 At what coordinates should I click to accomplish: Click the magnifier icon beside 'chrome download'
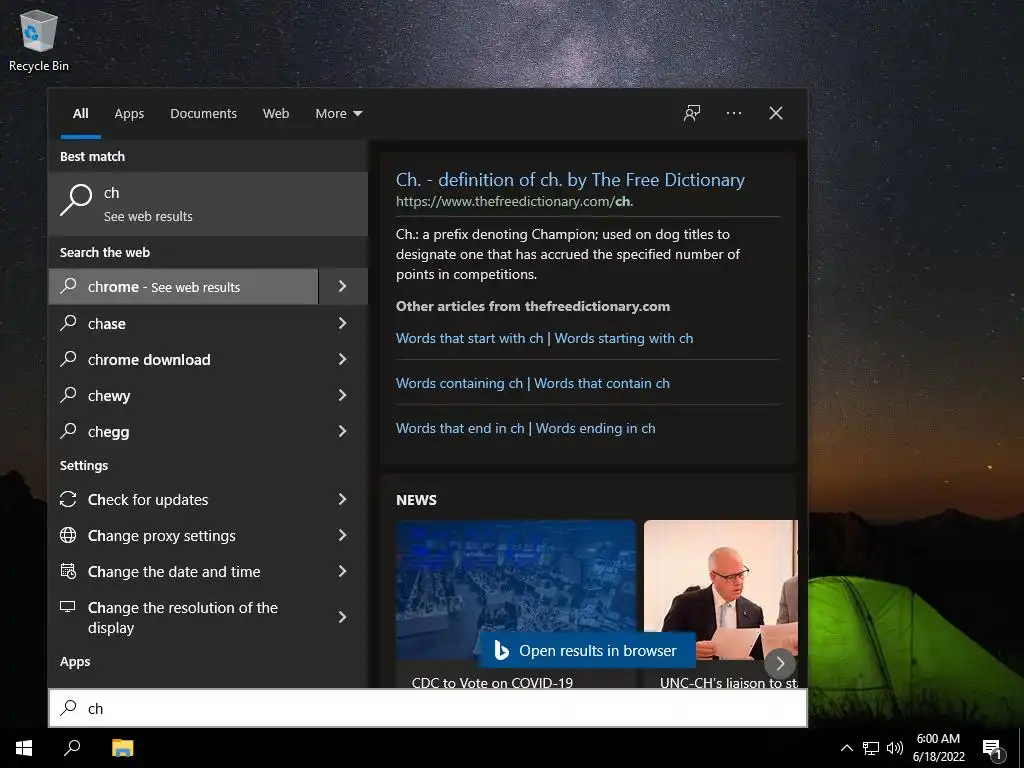[x=69, y=359]
